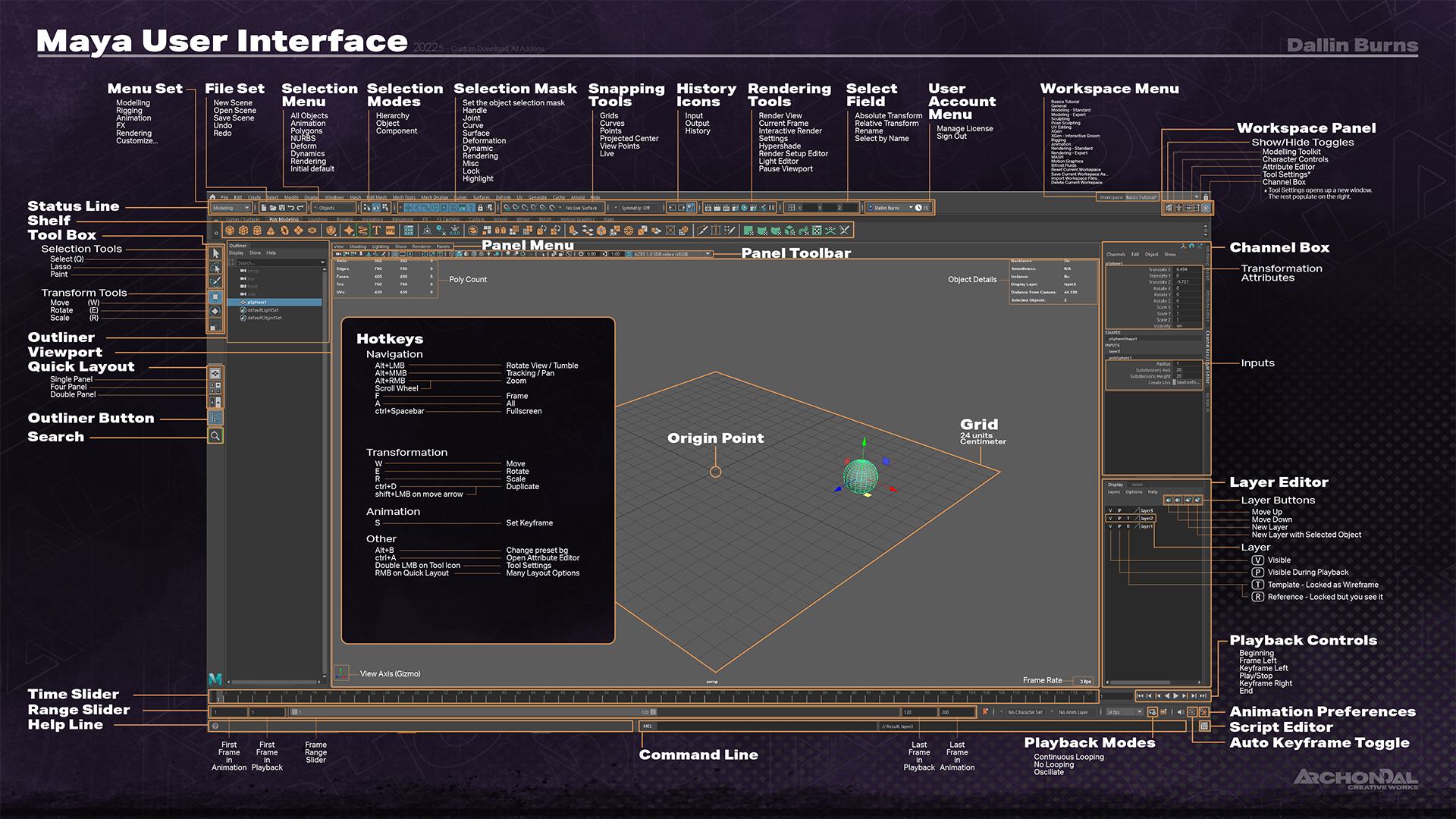Click the Paint selection tool icon
The image size is (1456, 819).
215,281
